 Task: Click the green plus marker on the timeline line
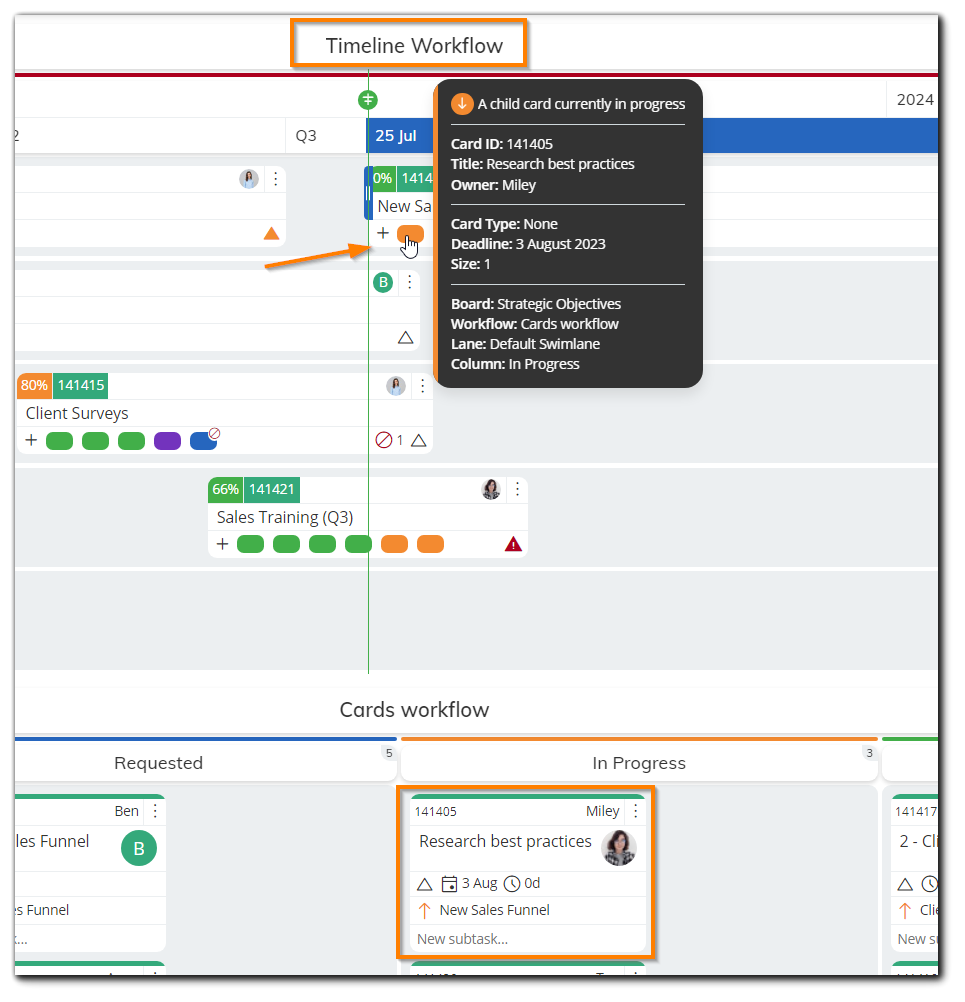click(x=368, y=100)
